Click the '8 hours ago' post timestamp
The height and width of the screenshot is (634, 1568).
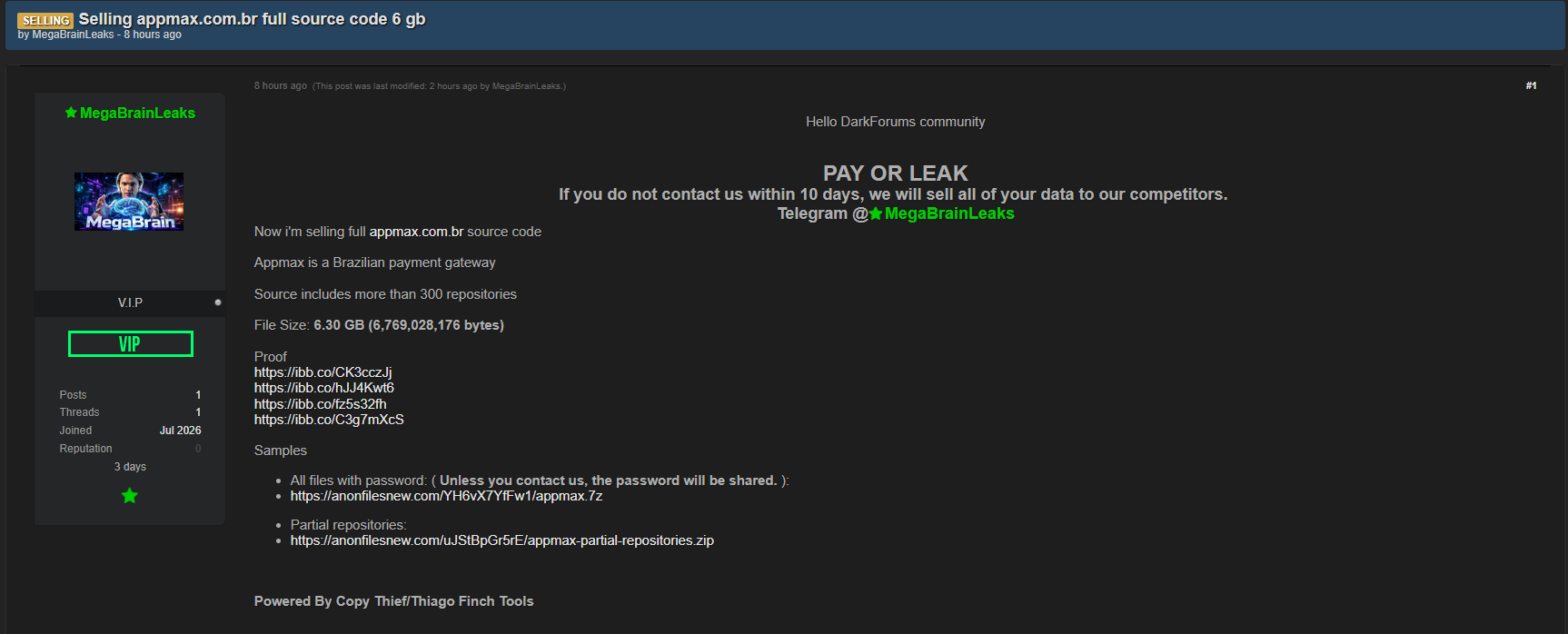point(280,85)
